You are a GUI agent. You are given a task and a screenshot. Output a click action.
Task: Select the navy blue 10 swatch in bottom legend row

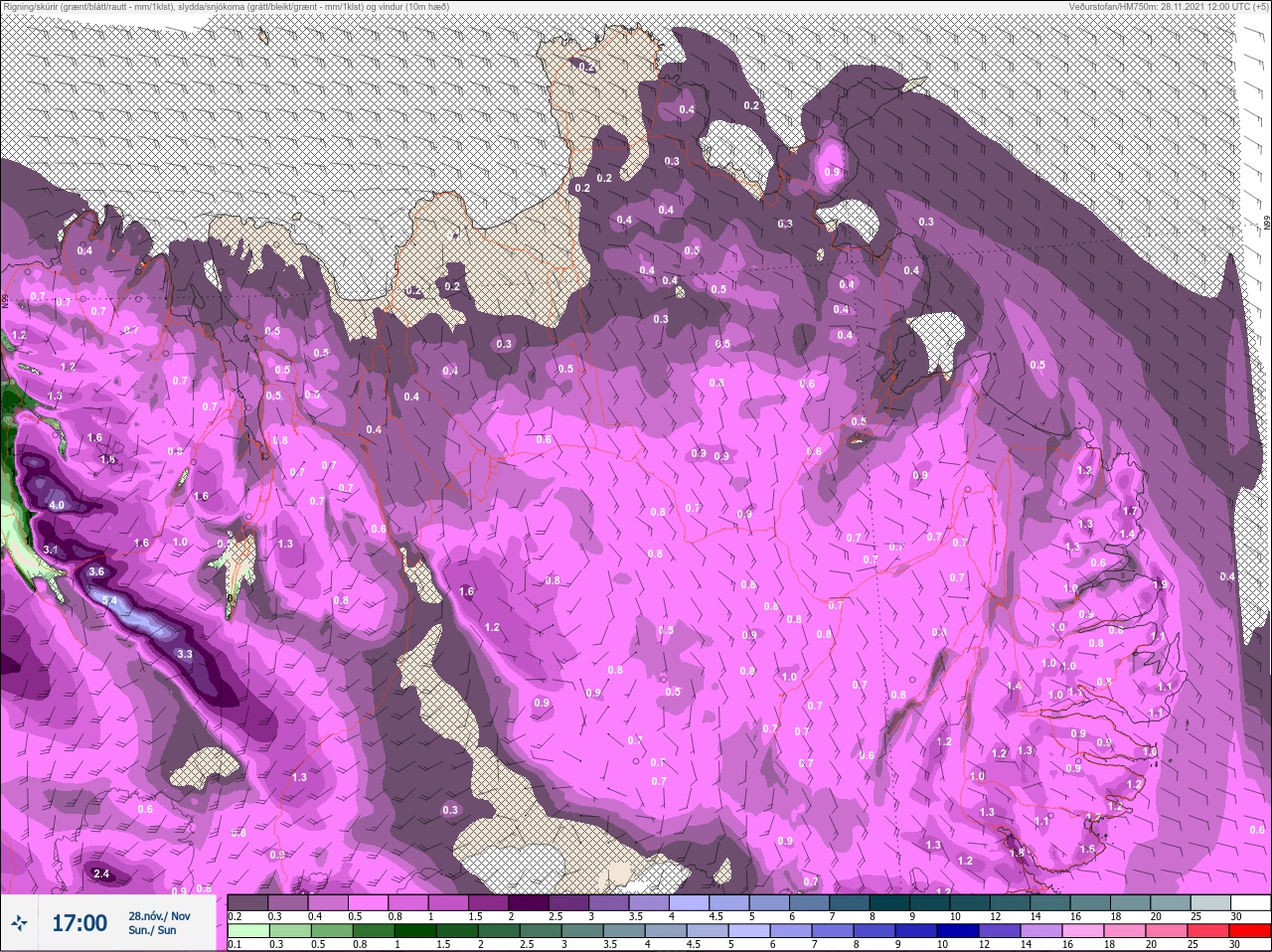click(958, 930)
